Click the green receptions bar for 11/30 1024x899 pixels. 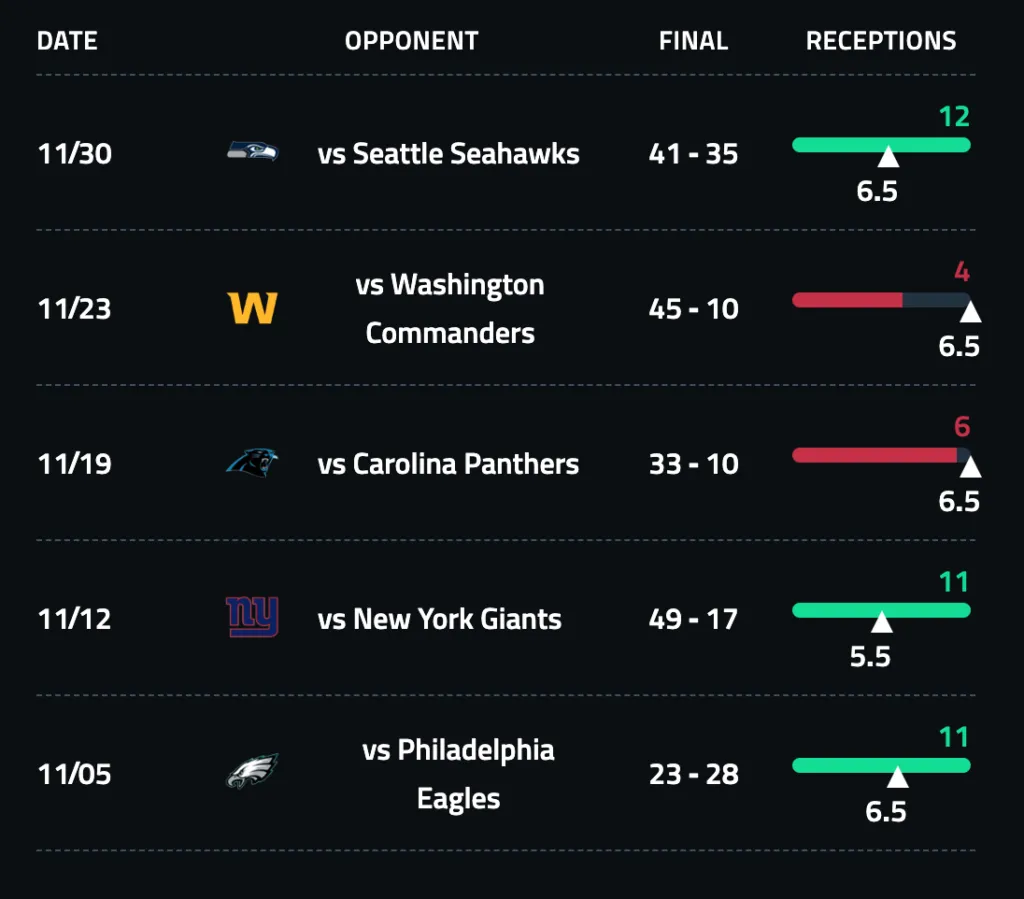coord(881,144)
